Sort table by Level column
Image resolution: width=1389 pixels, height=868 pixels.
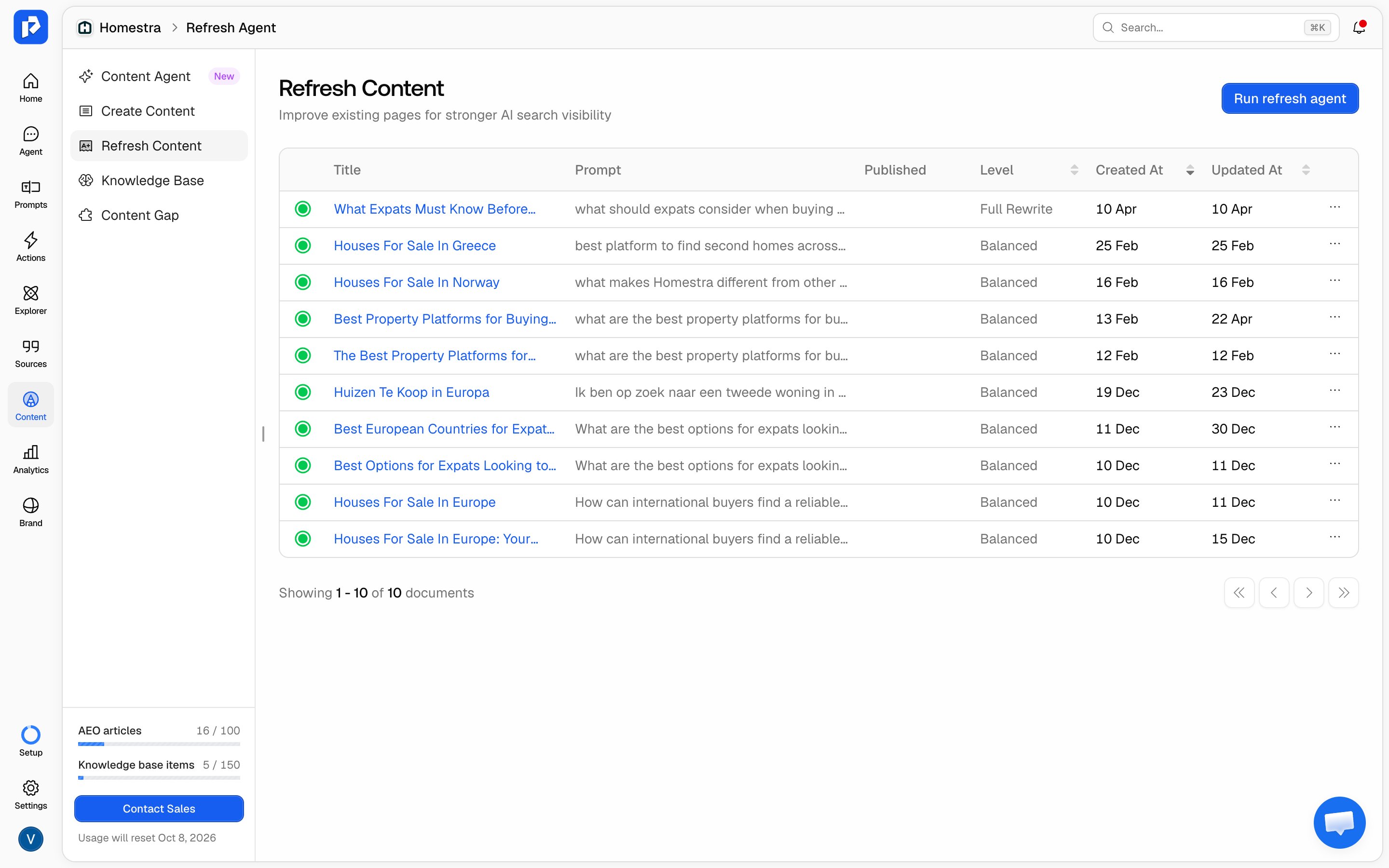[1074, 170]
